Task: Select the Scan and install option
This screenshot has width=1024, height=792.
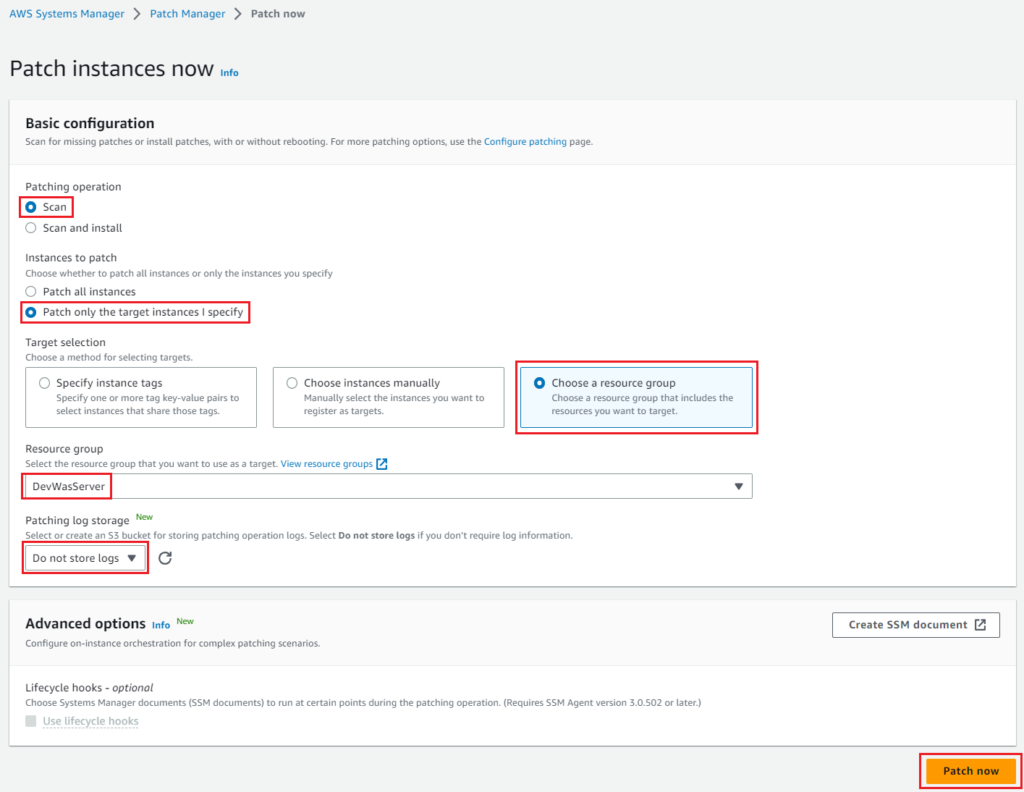Action: [x=31, y=228]
